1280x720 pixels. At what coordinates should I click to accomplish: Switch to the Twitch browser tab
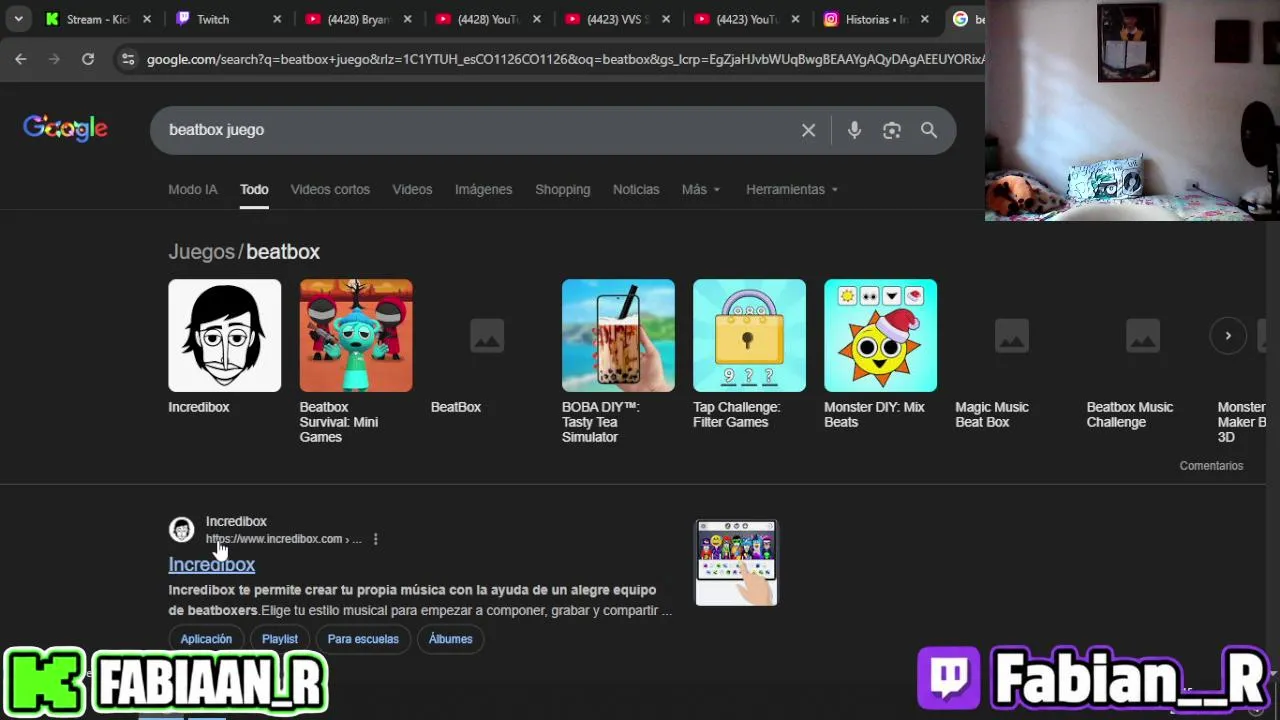229,19
